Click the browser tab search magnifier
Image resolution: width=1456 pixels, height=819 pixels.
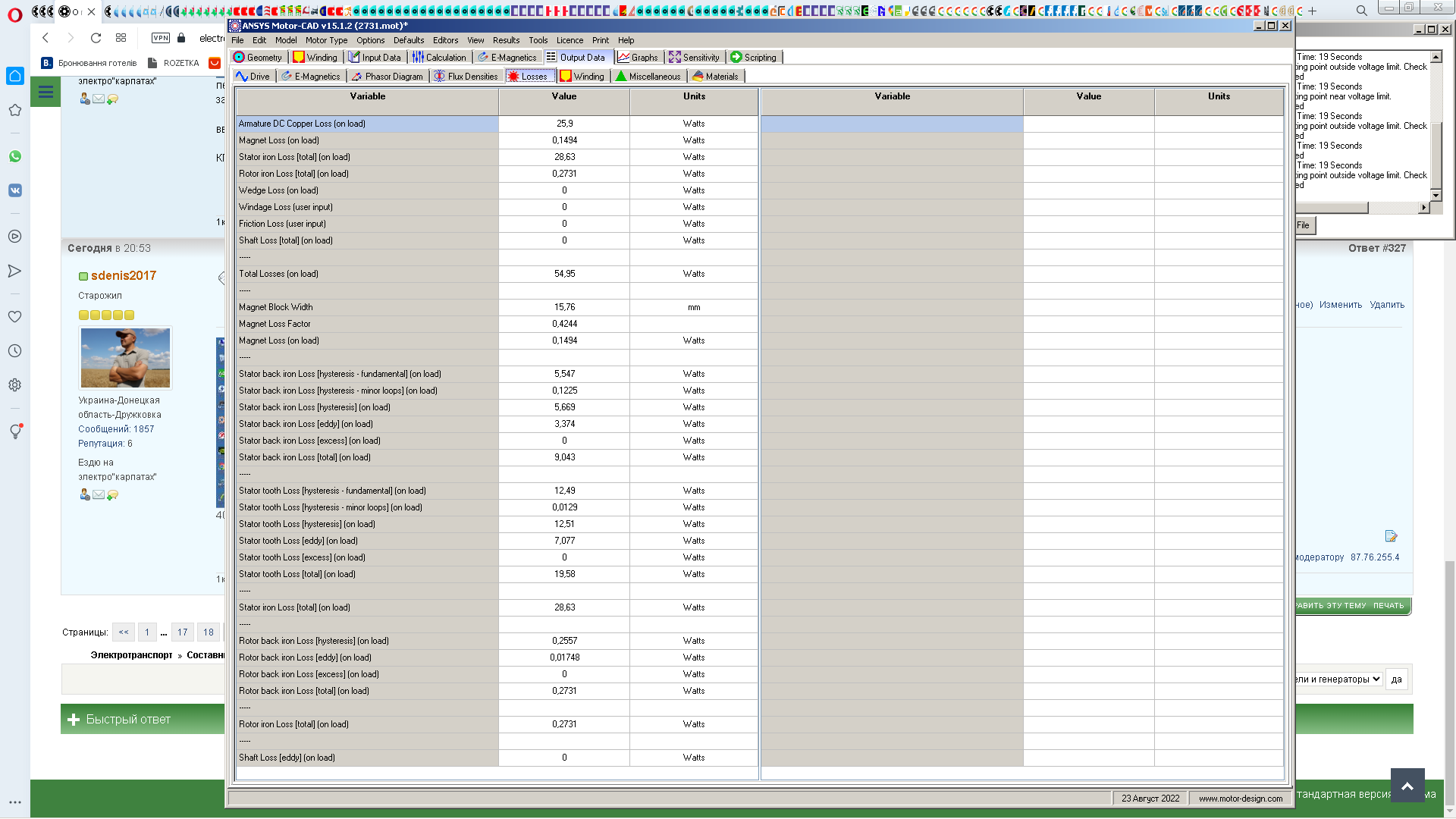tap(1362, 11)
